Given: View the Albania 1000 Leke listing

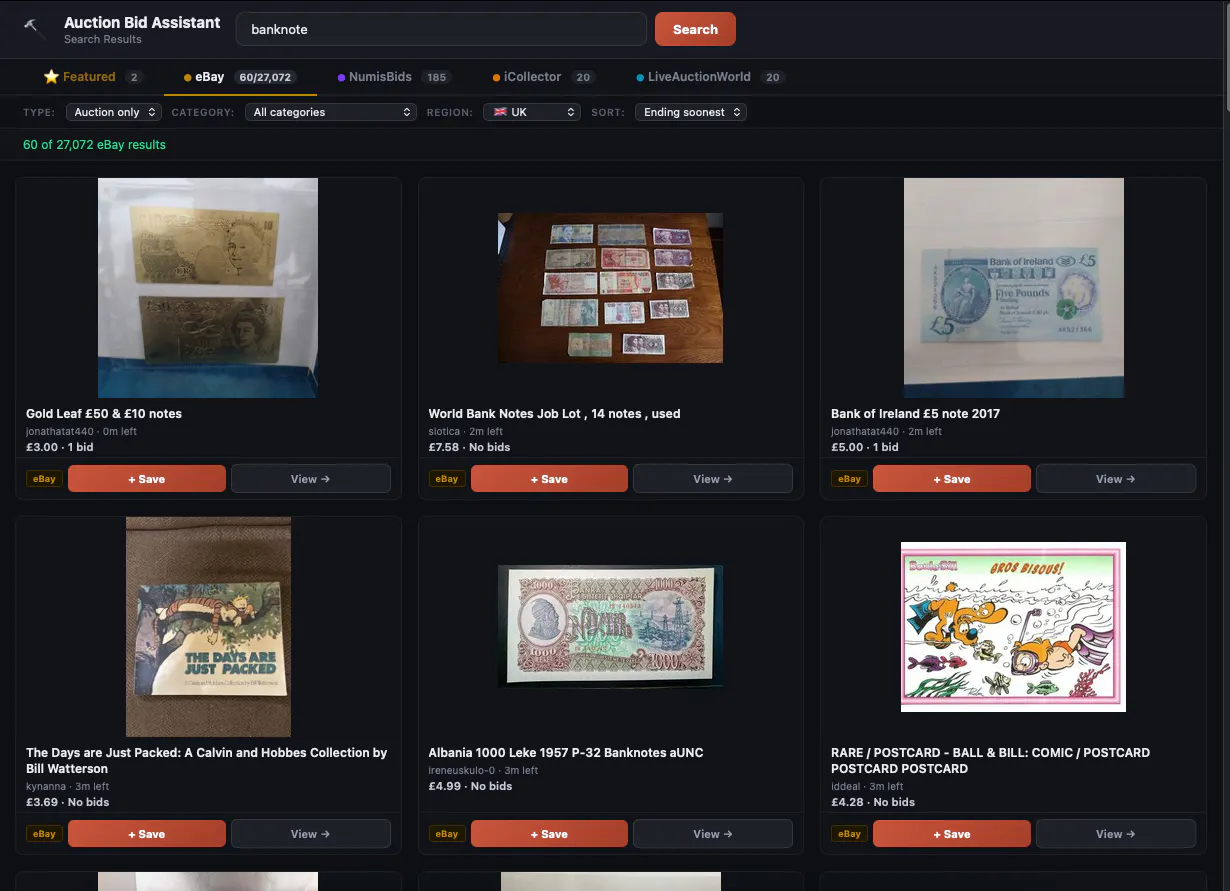Looking at the screenshot, I should point(713,834).
